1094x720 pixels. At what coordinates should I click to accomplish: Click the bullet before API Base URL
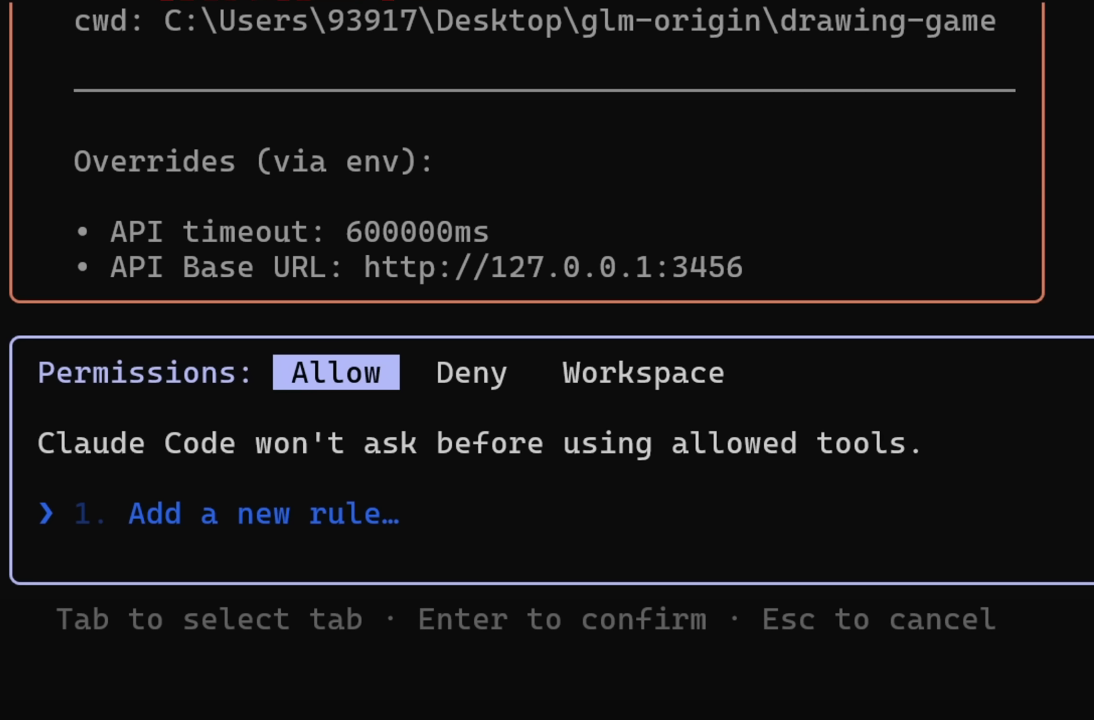[x=82, y=268]
